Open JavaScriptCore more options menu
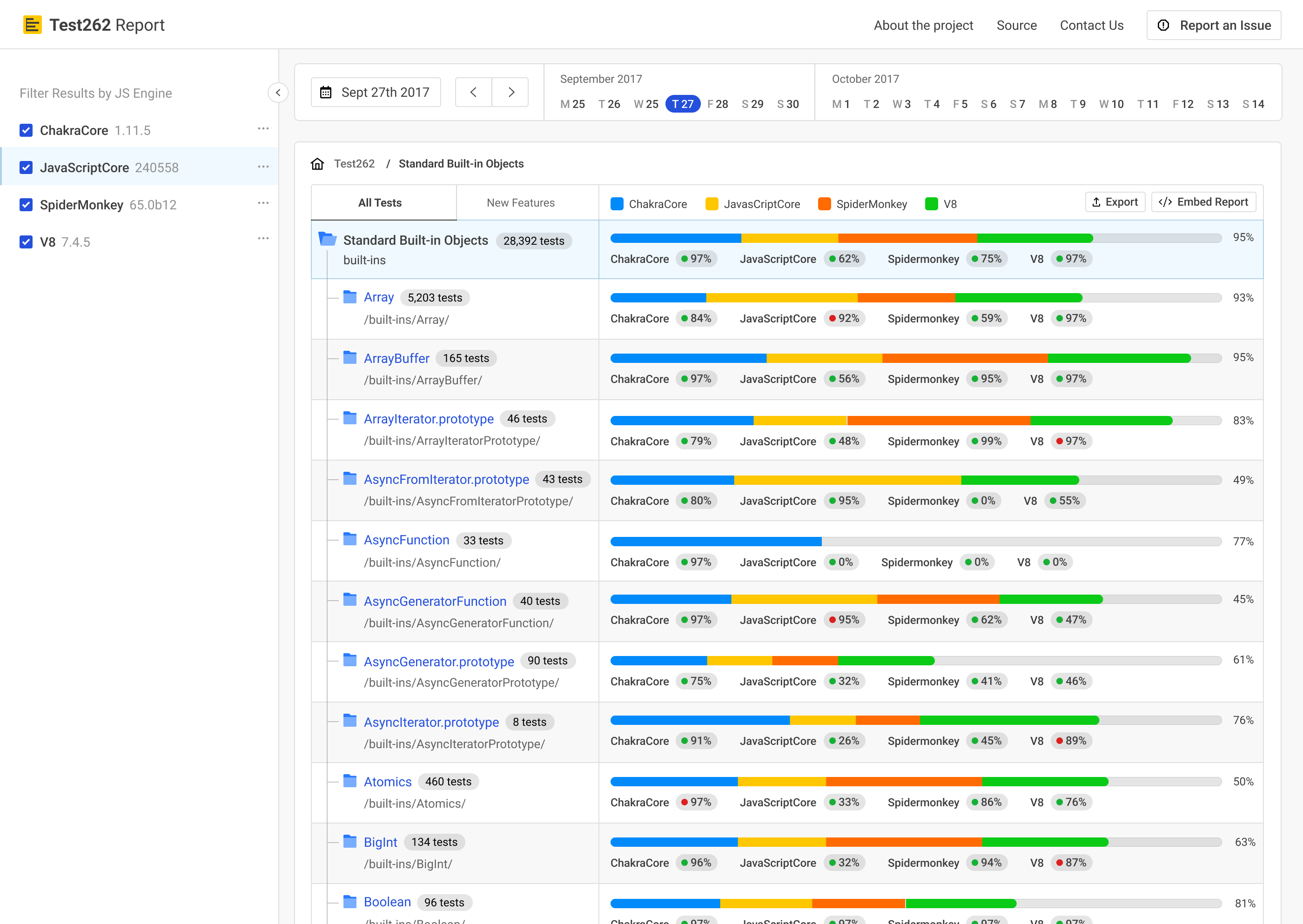This screenshot has height=924, width=1303. (x=263, y=167)
